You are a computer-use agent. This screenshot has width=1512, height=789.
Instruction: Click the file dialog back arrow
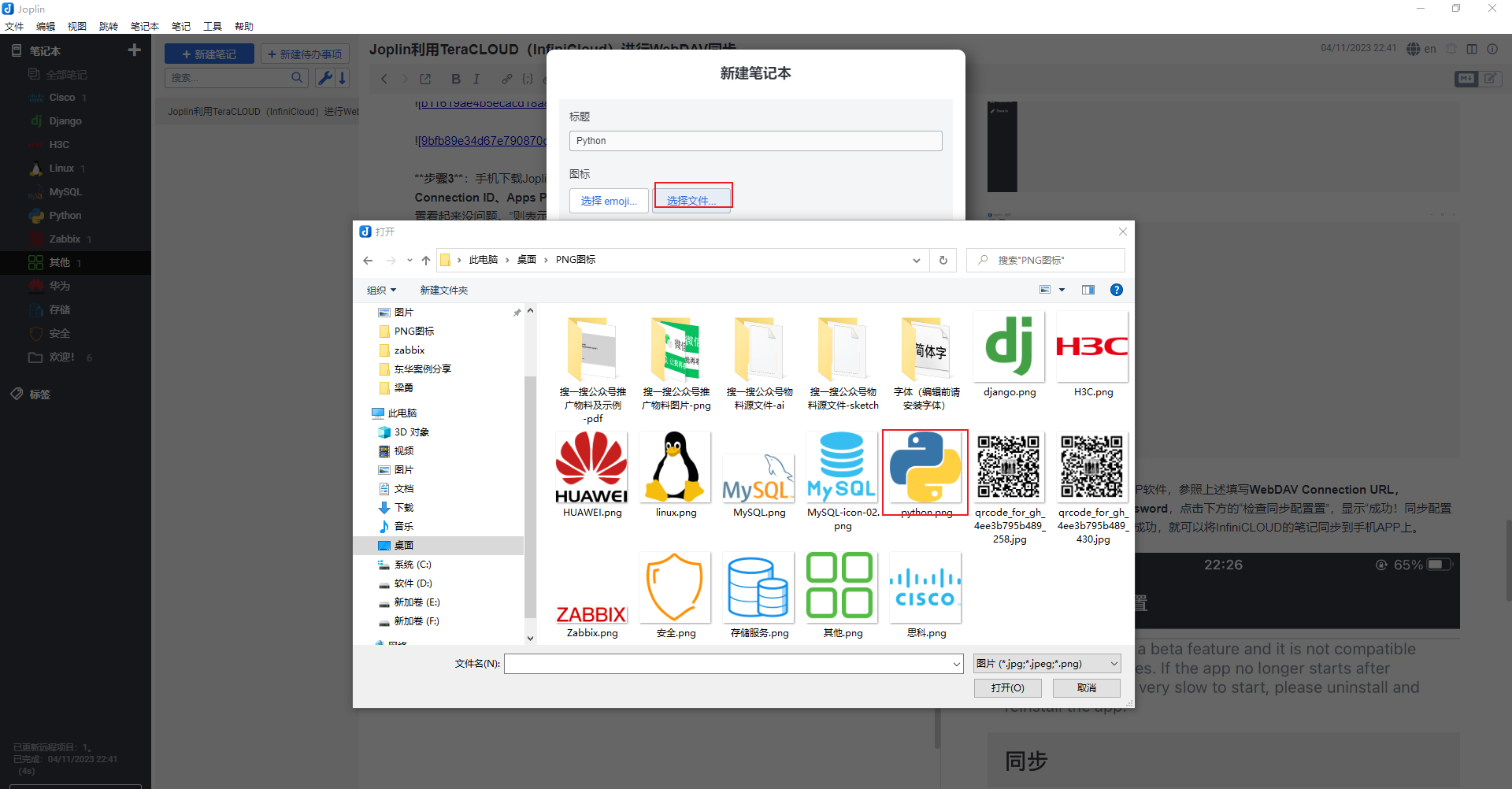[x=368, y=260]
